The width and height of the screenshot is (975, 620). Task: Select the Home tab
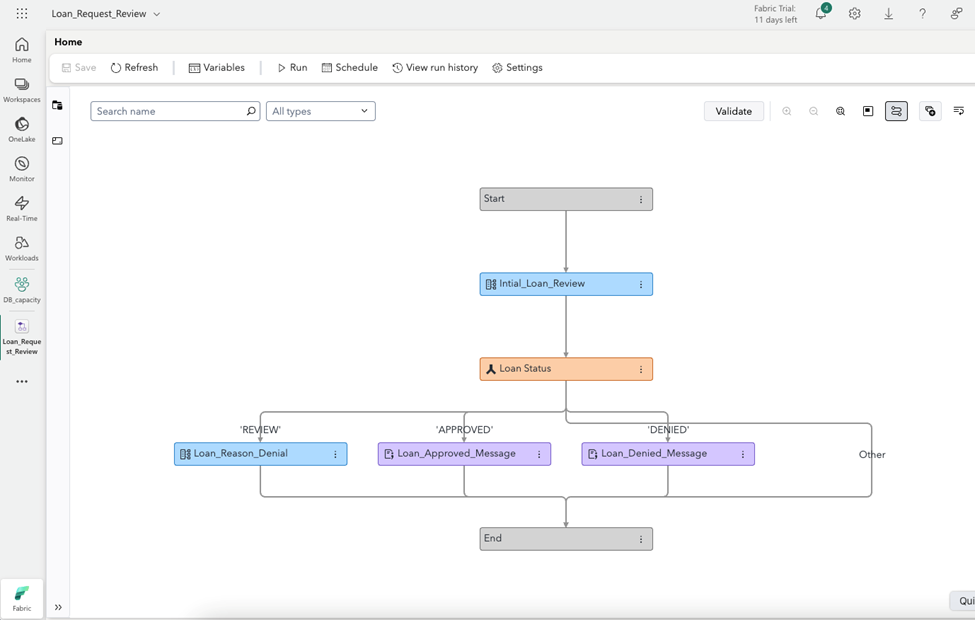click(x=68, y=42)
